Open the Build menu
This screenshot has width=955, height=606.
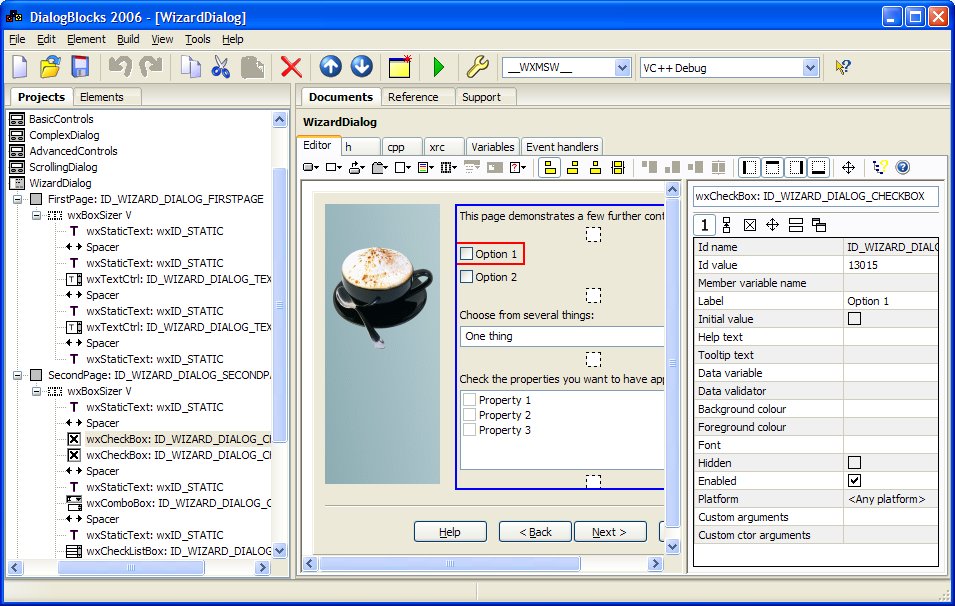click(127, 39)
